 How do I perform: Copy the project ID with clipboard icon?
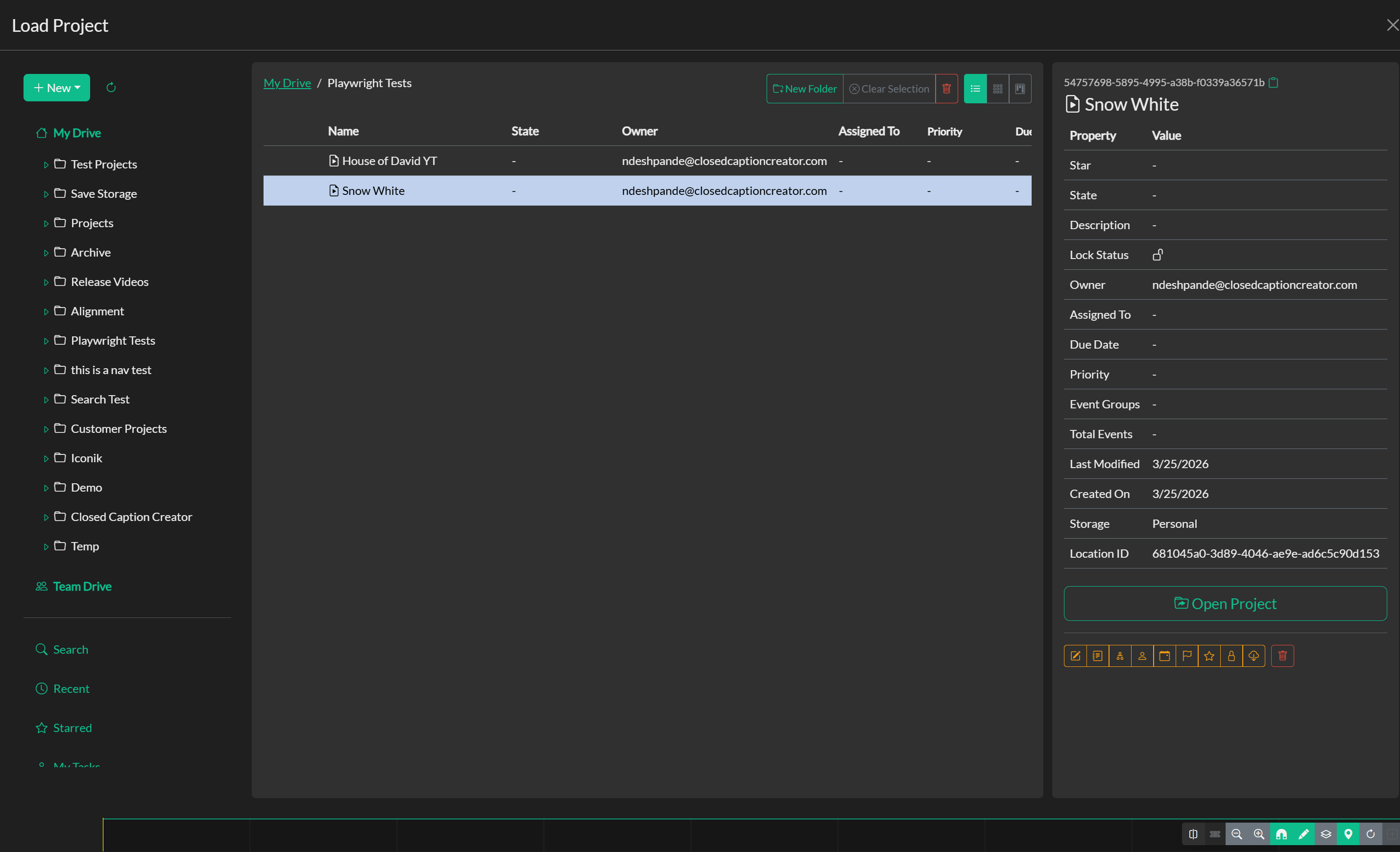point(1273,82)
